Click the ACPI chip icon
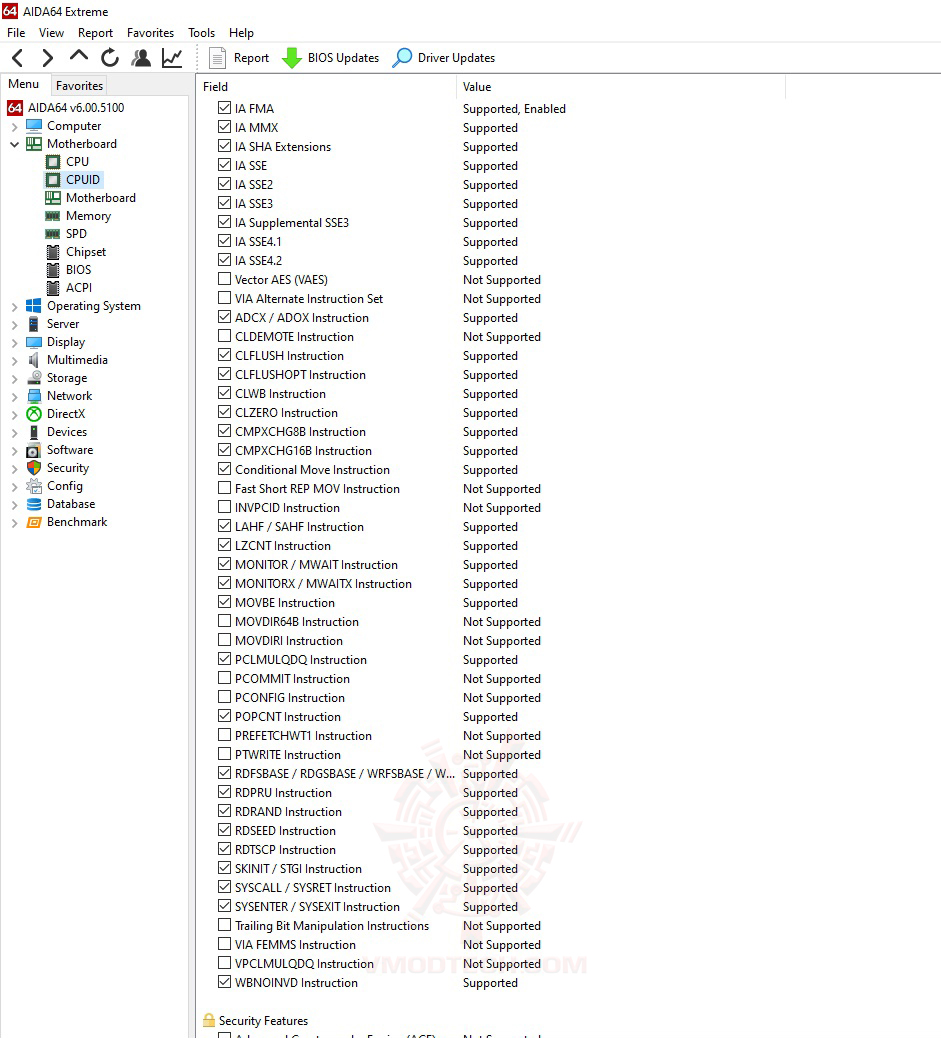Viewport: 941px width, 1038px height. (53, 287)
